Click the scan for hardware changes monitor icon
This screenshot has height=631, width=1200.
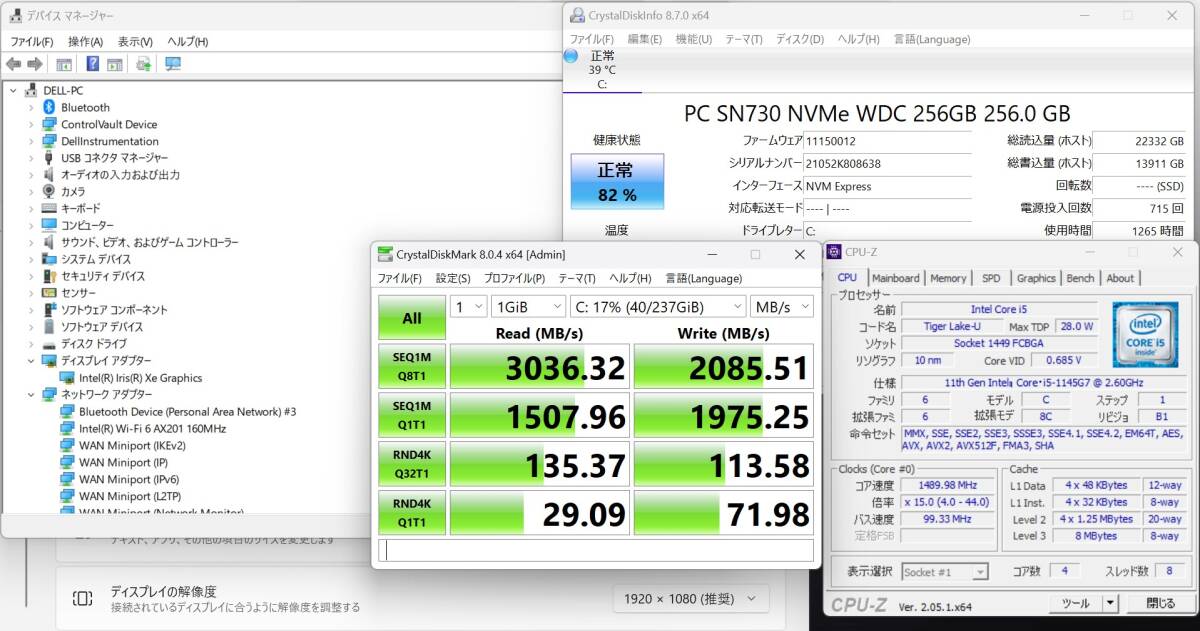tap(173, 64)
